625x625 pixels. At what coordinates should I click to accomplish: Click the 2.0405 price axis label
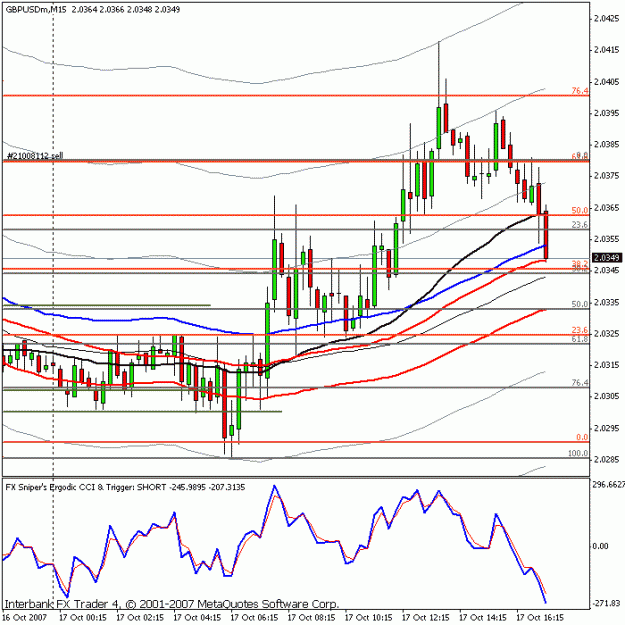pyautogui.click(x=607, y=82)
